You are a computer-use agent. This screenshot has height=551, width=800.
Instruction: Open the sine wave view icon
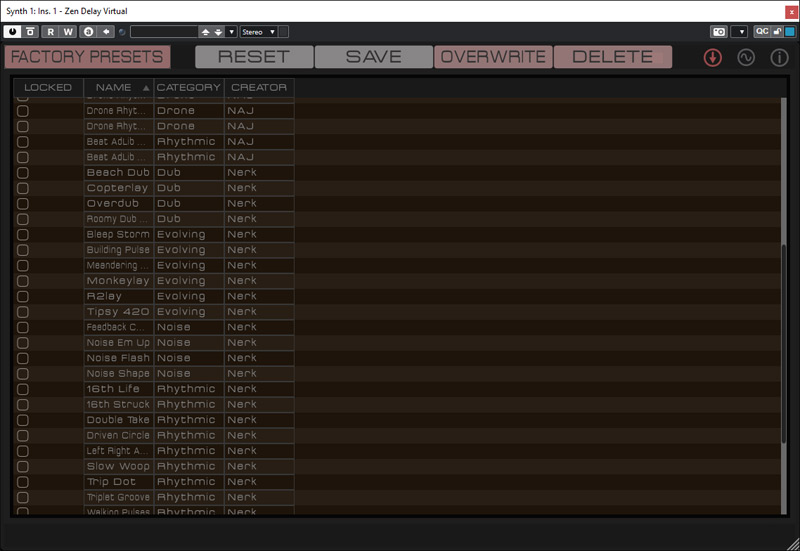(746, 57)
